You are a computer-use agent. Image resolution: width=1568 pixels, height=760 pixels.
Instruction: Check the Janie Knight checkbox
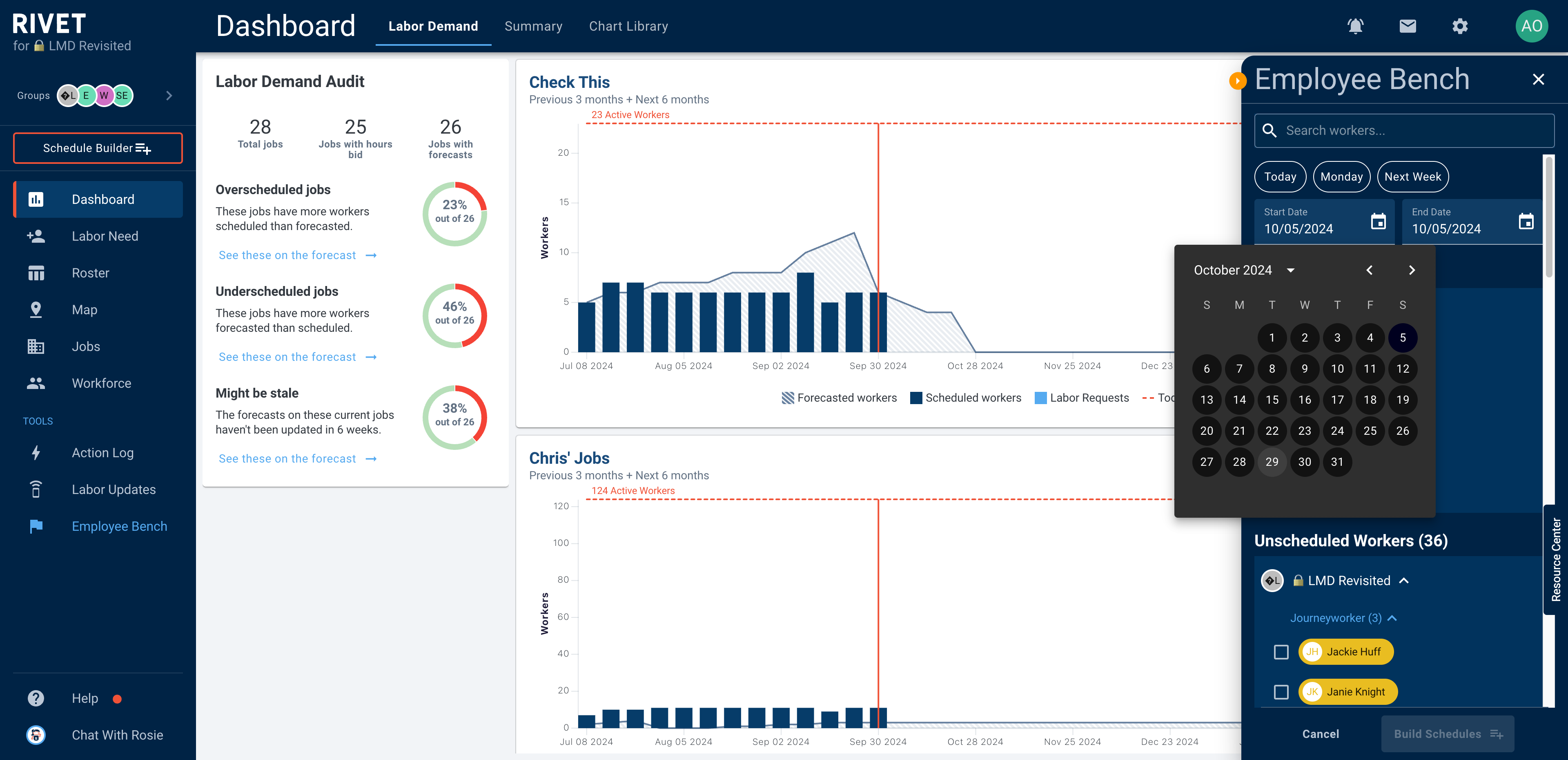(1281, 693)
